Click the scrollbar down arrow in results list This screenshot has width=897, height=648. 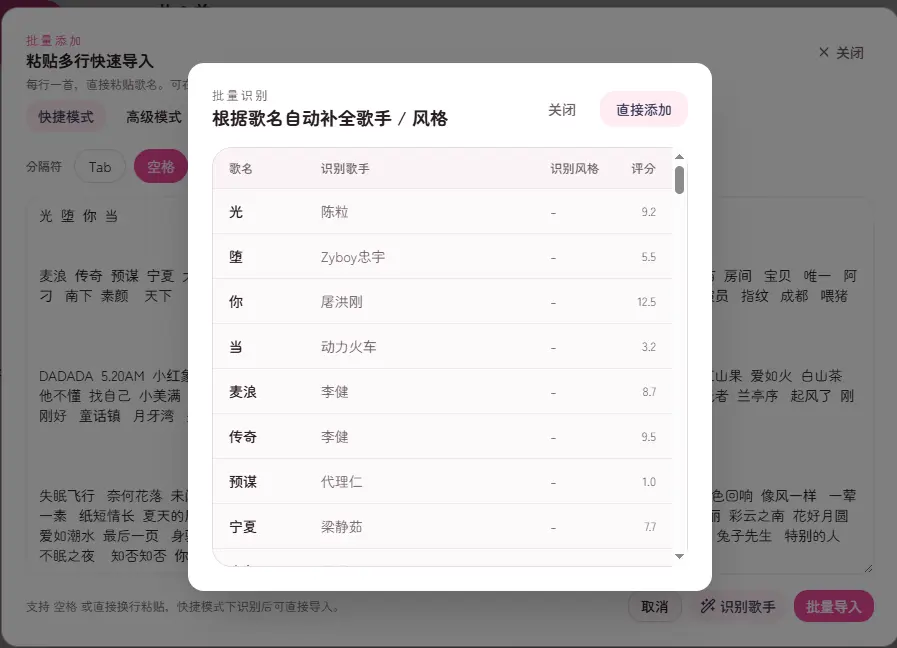click(x=680, y=558)
